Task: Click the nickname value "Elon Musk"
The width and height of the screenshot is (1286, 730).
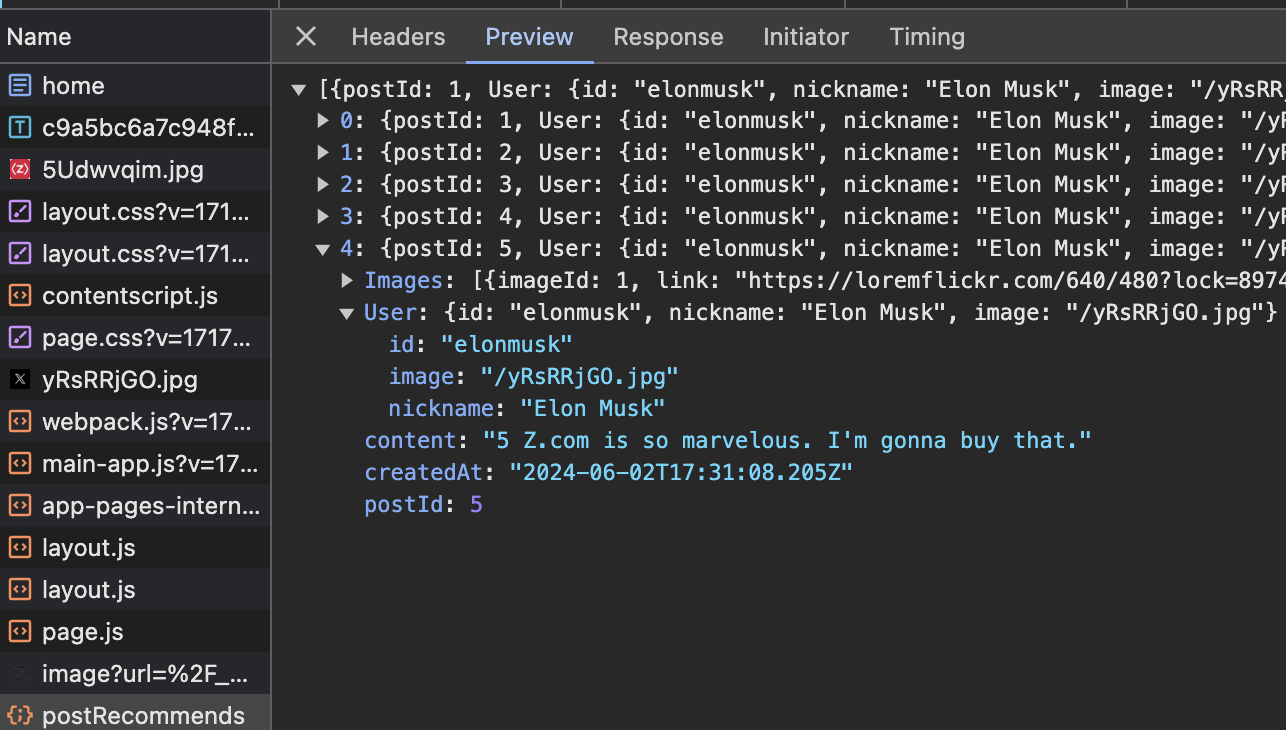Action: (592, 409)
